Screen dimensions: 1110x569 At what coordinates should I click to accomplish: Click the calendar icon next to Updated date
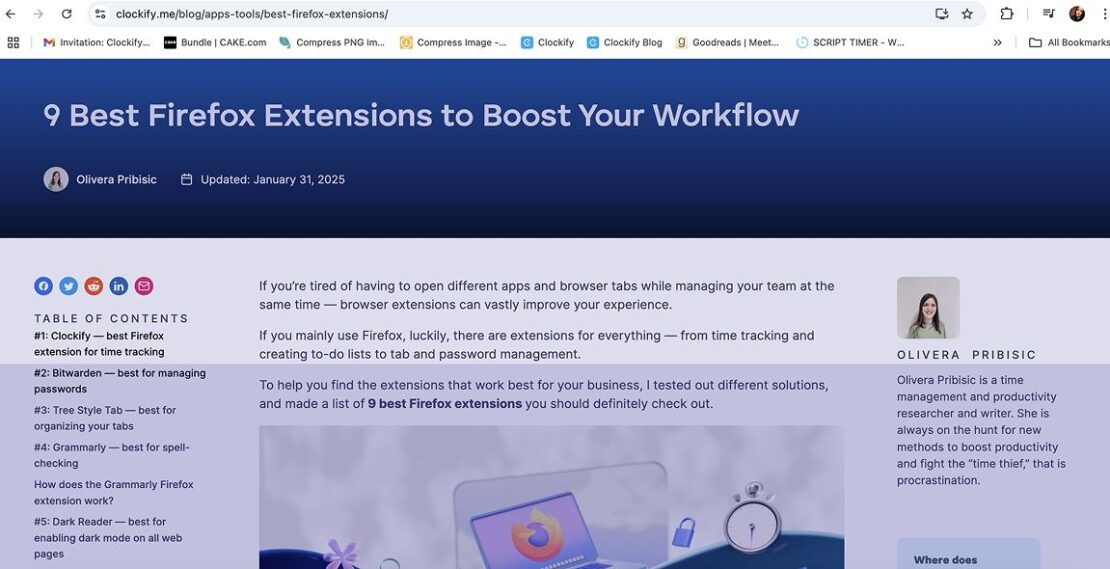click(186, 180)
